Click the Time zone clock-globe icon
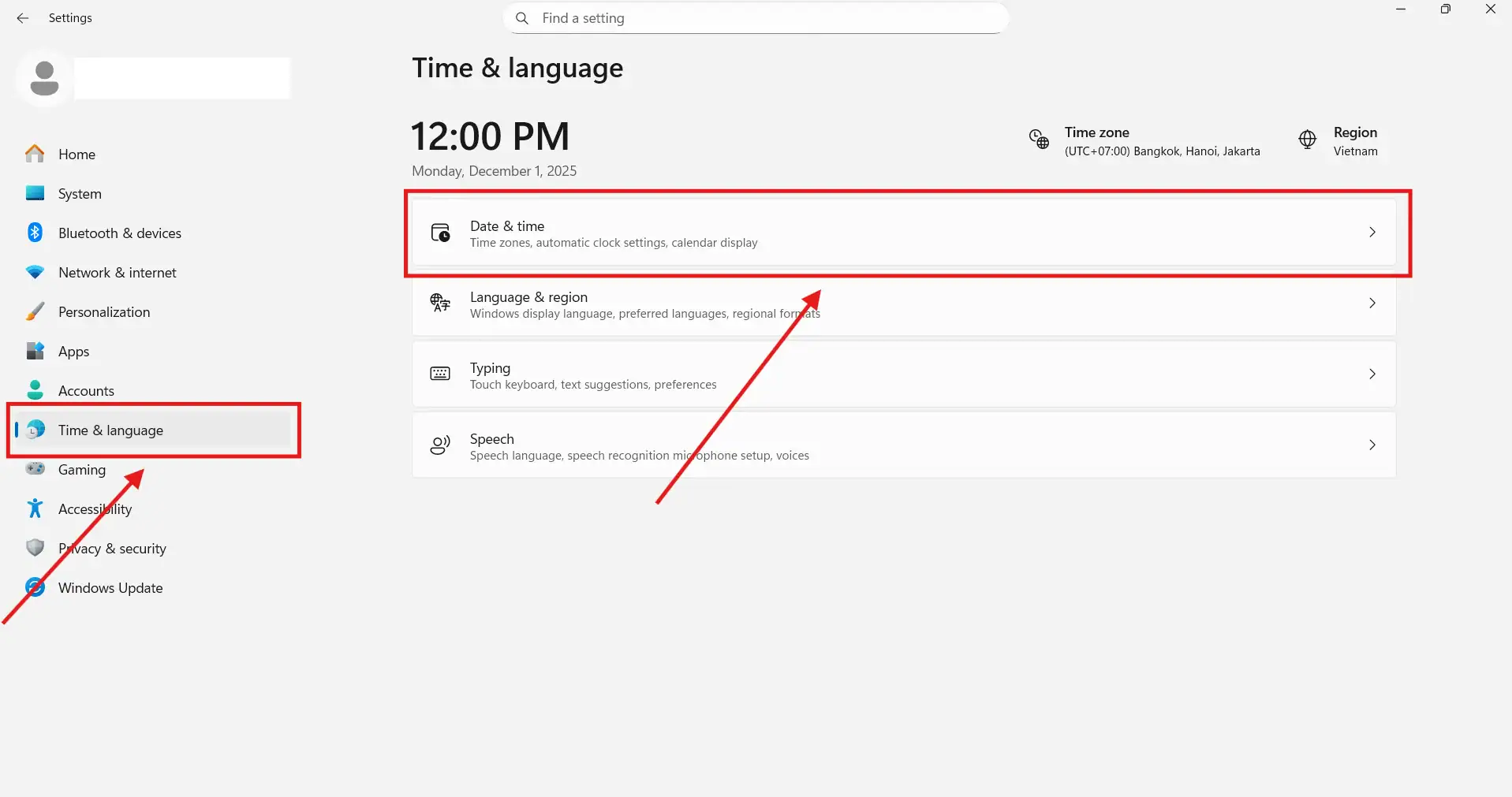Viewport: 1512px width, 797px height. click(x=1039, y=140)
